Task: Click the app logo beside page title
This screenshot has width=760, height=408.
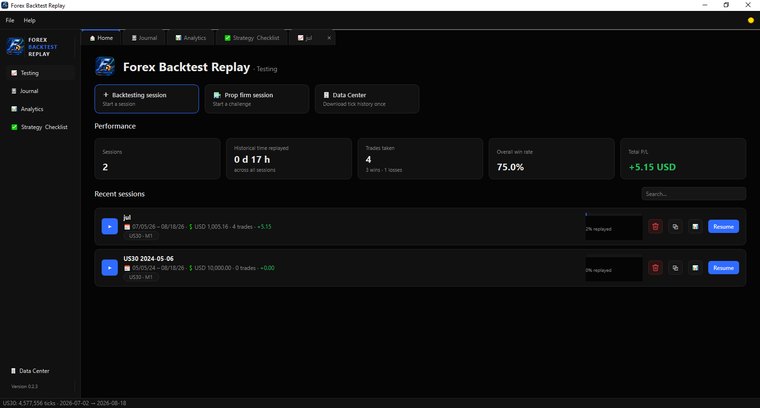Action: point(105,66)
